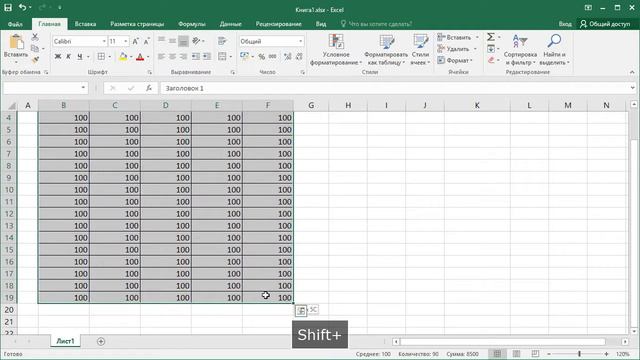The image size is (640, 360).
Task: Undo the last action
Action: [22, 7]
